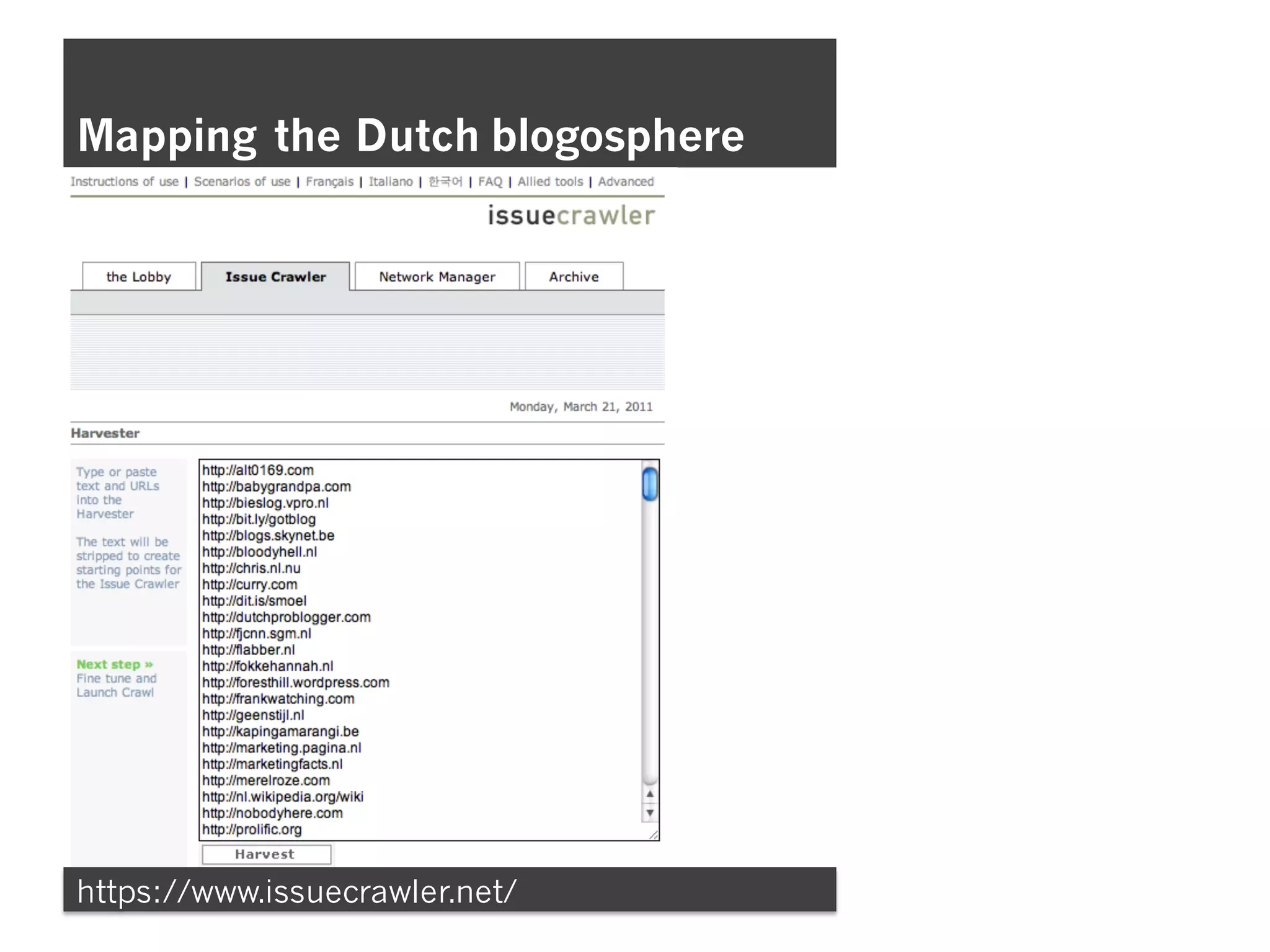Viewport: 1270px width, 952px height.
Task: Click the line http://fjcnn.sgm.nl
Action: tap(257, 633)
